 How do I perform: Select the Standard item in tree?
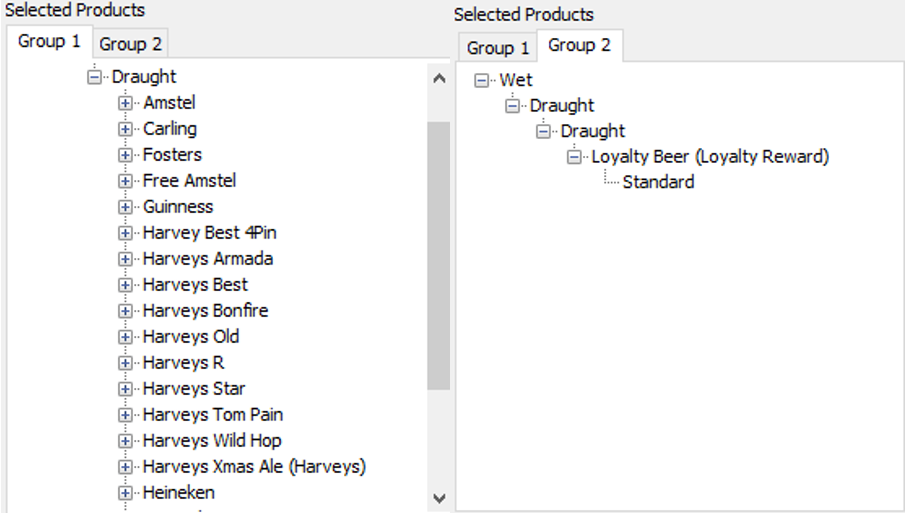(658, 182)
